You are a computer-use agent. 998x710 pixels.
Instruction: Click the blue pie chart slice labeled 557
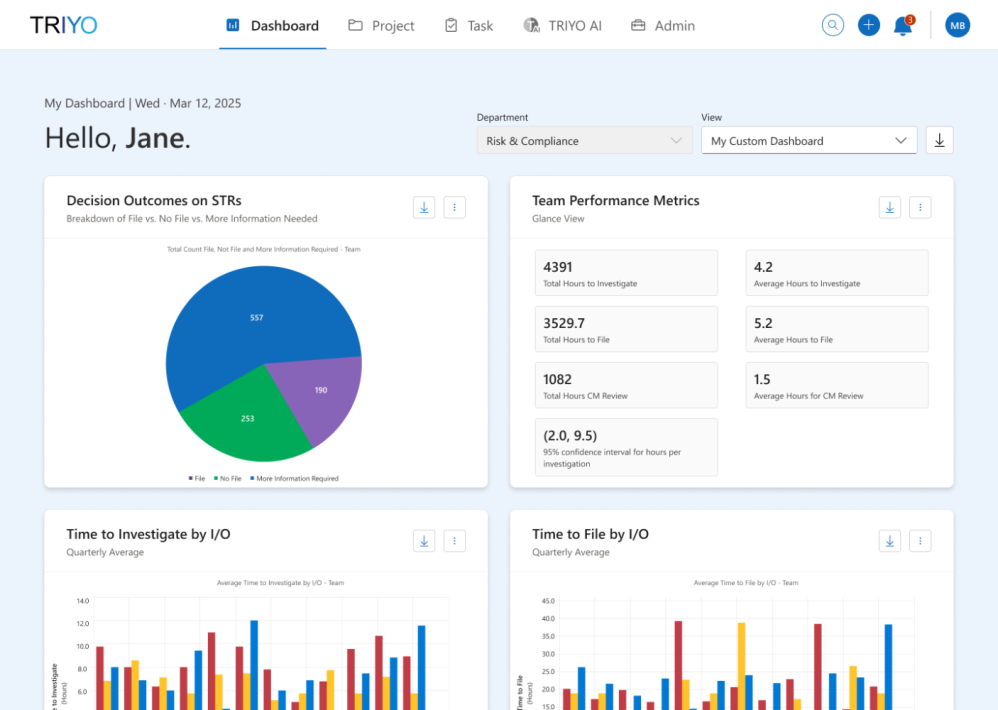256,318
